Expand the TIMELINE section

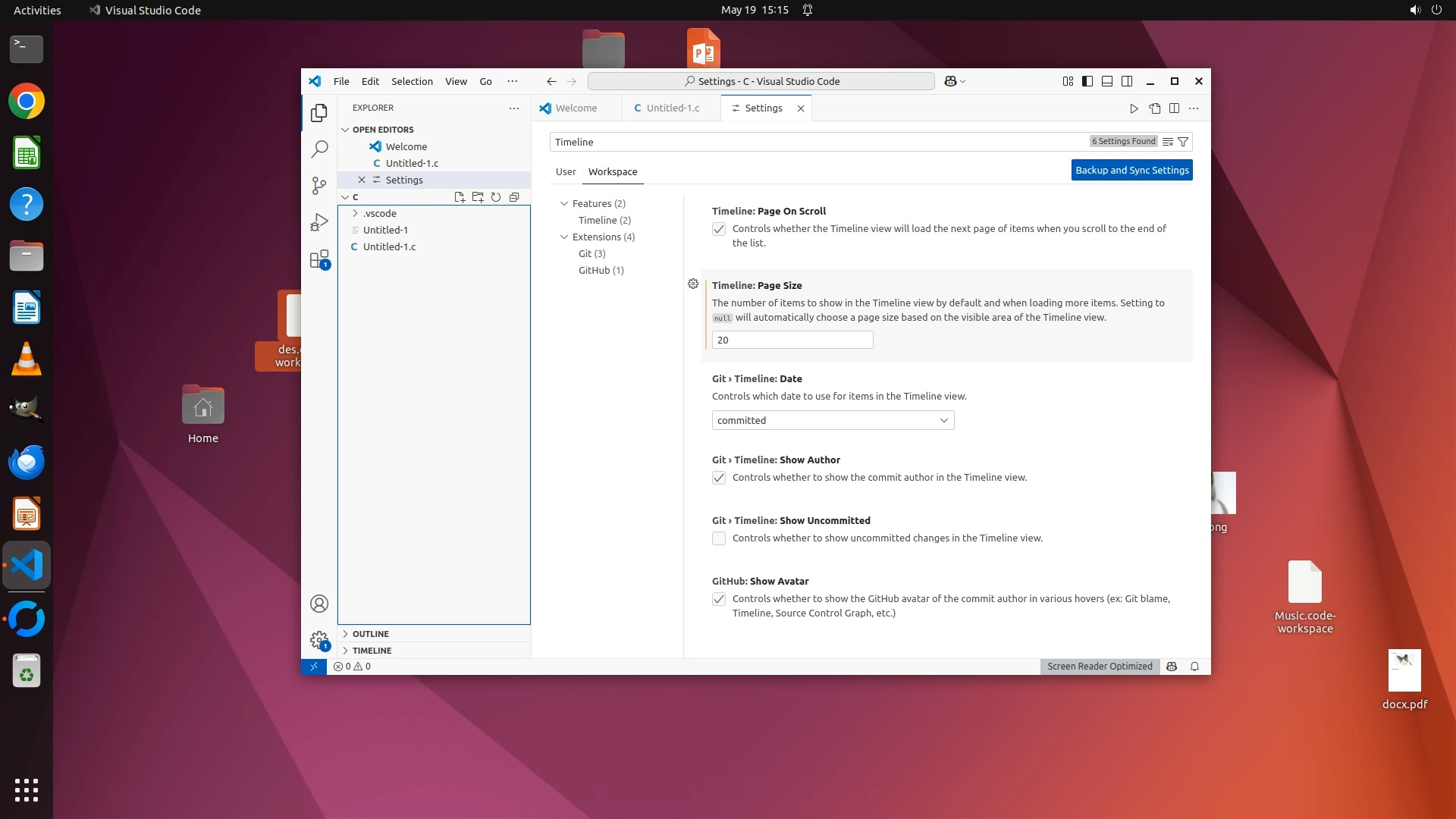372,651
